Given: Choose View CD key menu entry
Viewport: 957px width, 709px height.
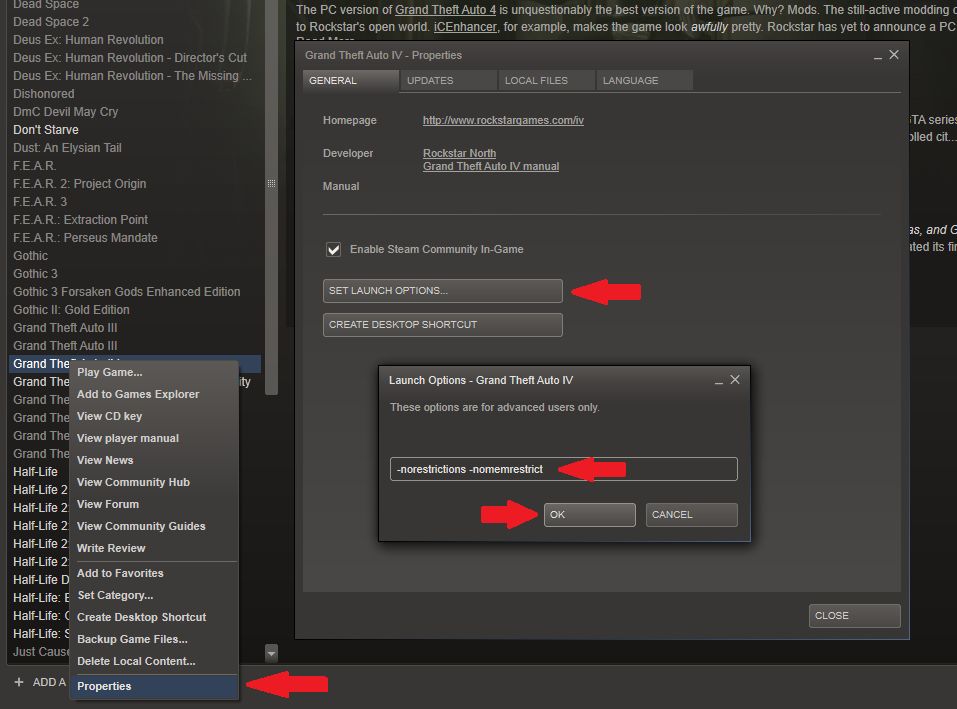Looking at the screenshot, I should click(x=154, y=416).
